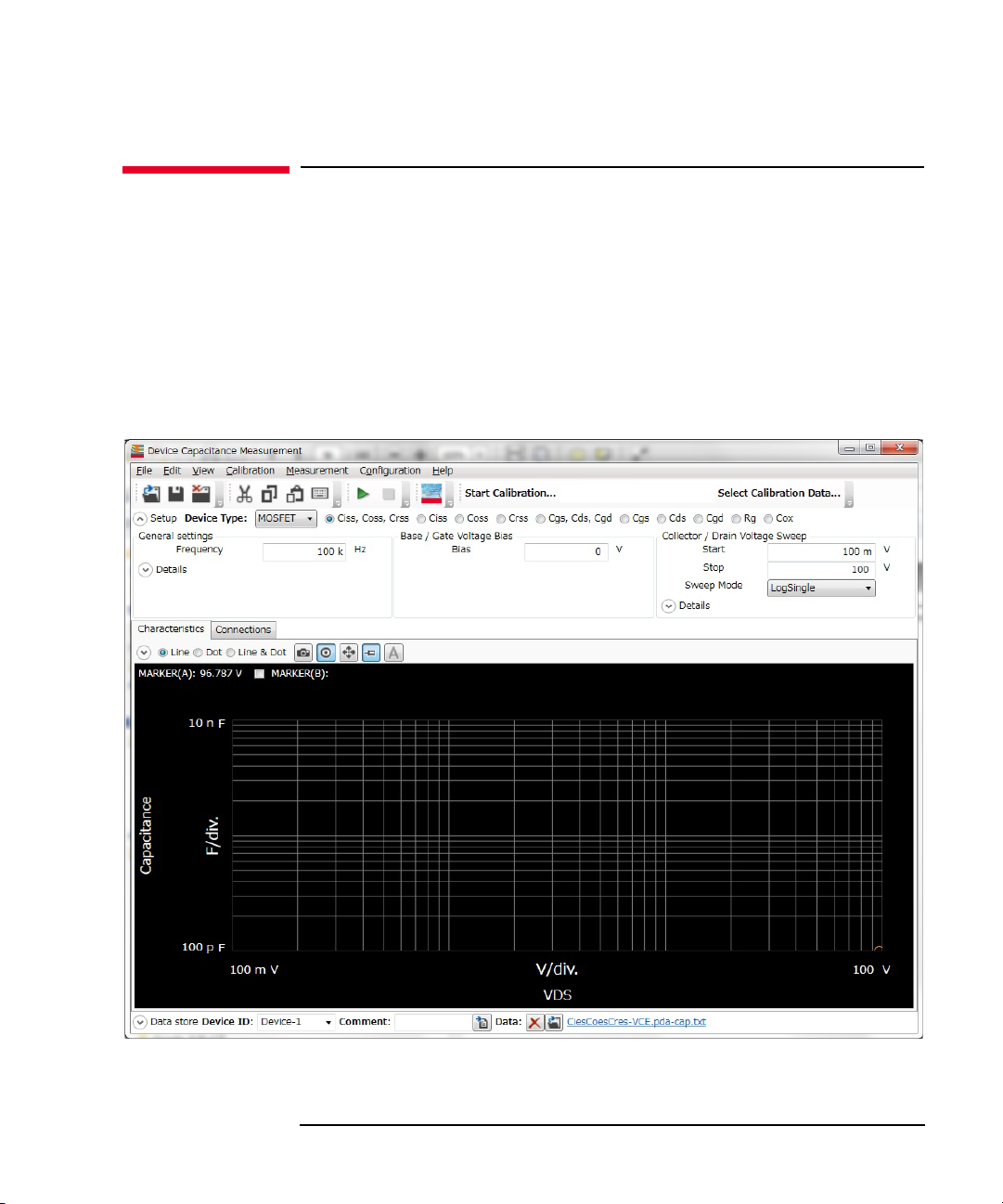Toggle the tip marker icon
This screenshot has width=1003, height=1204.
click(371, 653)
